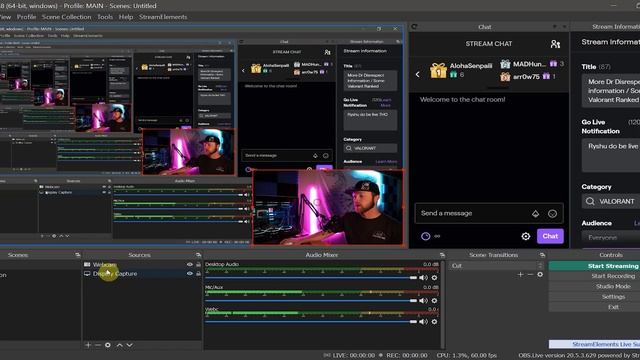This screenshot has width=640, height=360.
Task: Open transition properties gear icon
Action: [x=540, y=275]
